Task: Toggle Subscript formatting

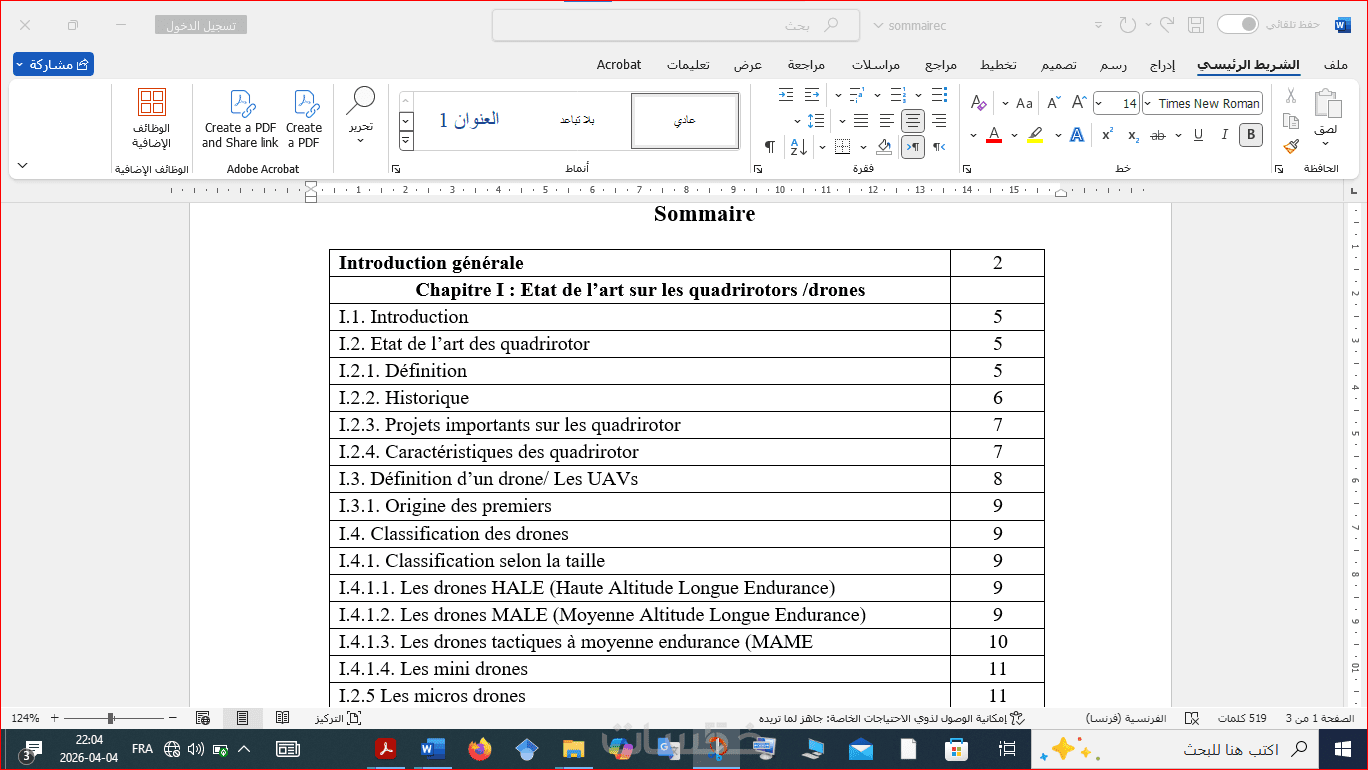Action: [1133, 135]
